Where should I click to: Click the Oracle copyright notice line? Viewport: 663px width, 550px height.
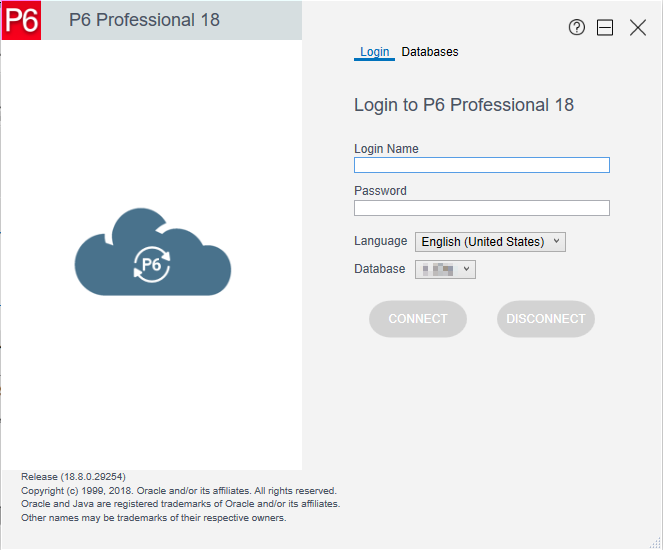(x=179, y=491)
